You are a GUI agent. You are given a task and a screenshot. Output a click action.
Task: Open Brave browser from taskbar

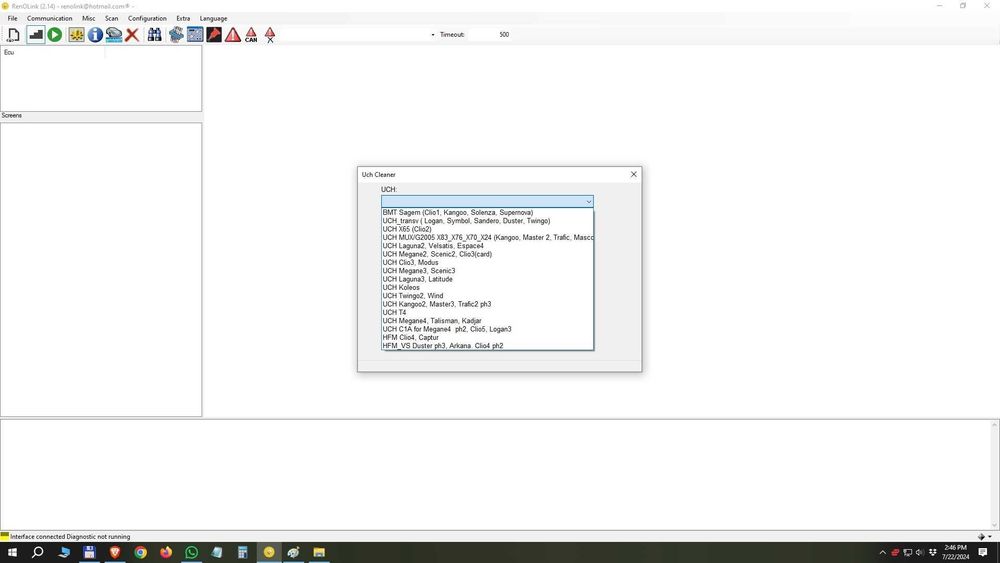(115, 552)
